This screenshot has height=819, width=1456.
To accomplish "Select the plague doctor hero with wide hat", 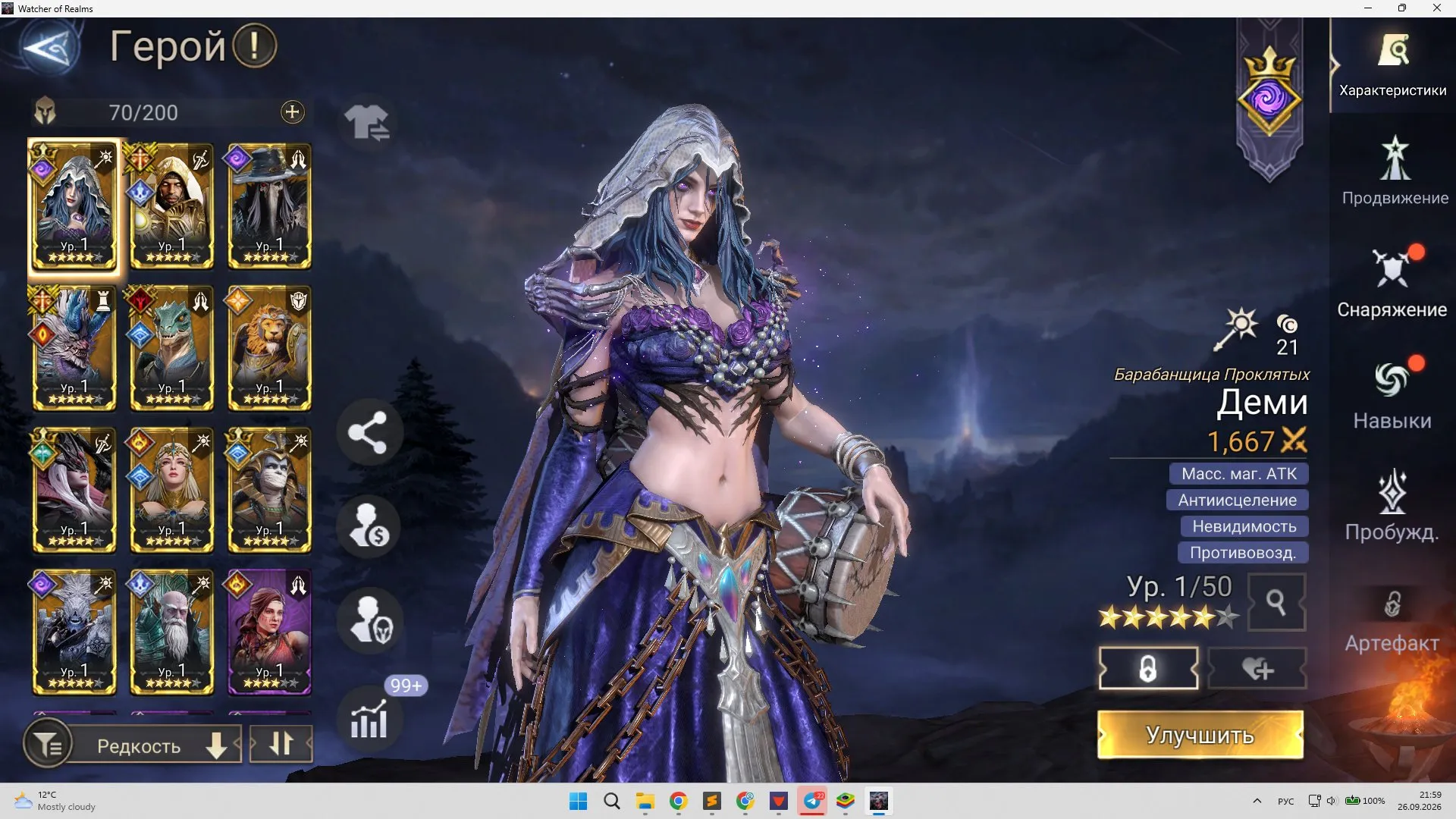I will tap(269, 206).
